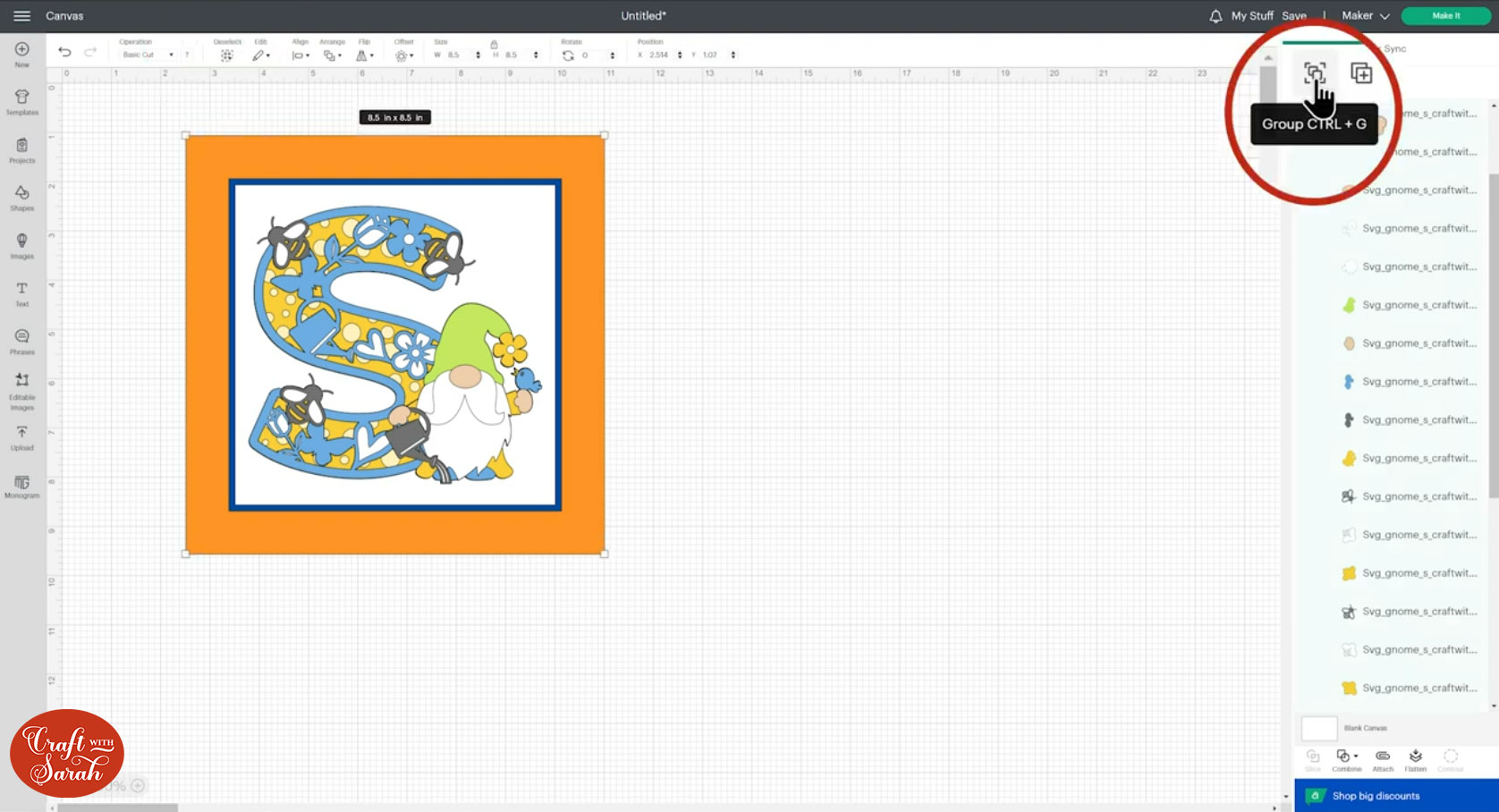Open Editable Images panel
This screenshot has height=812, width=1499.
(22, 392)
